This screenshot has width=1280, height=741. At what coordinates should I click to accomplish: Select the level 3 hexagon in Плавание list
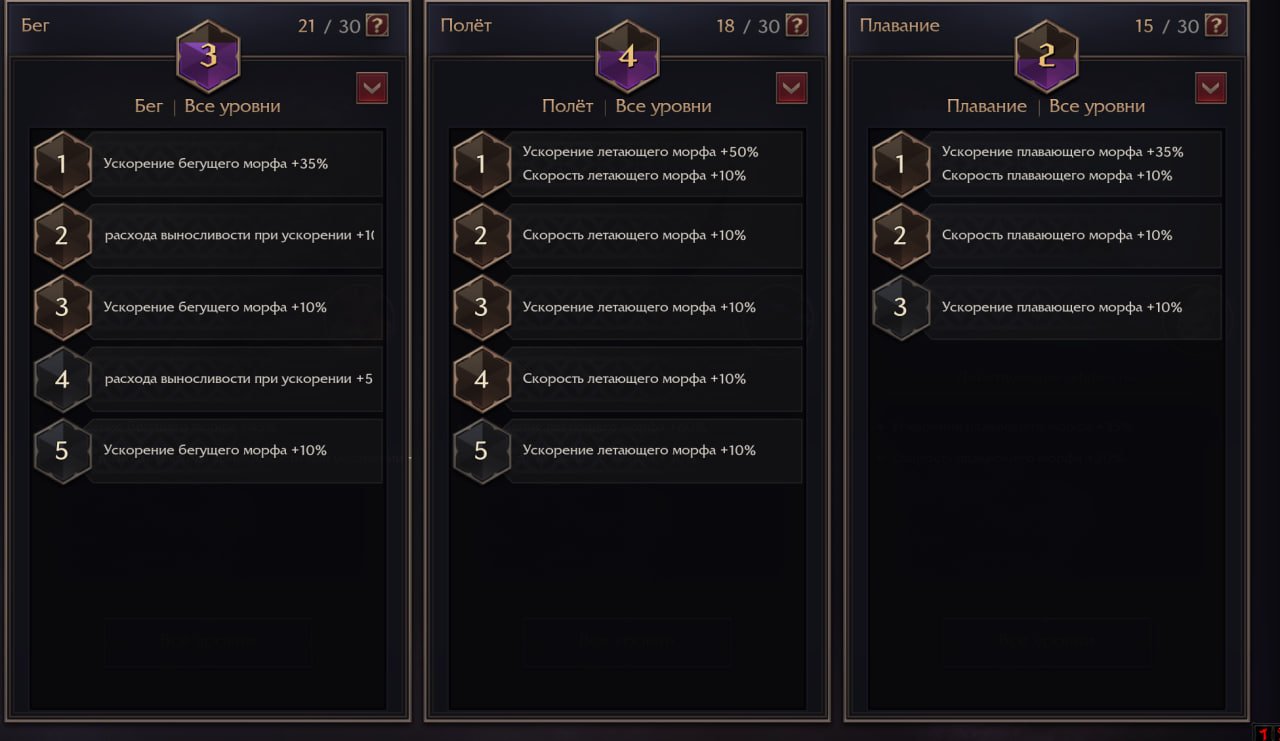(x=900, y=308)
